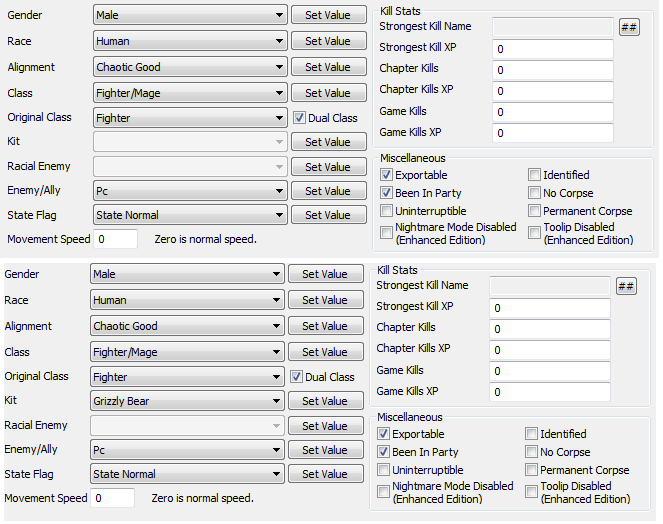Enable Identified in the upper Miscellaneous group
The height and width of the screenshot is (524, 663).
coord(535,175)
